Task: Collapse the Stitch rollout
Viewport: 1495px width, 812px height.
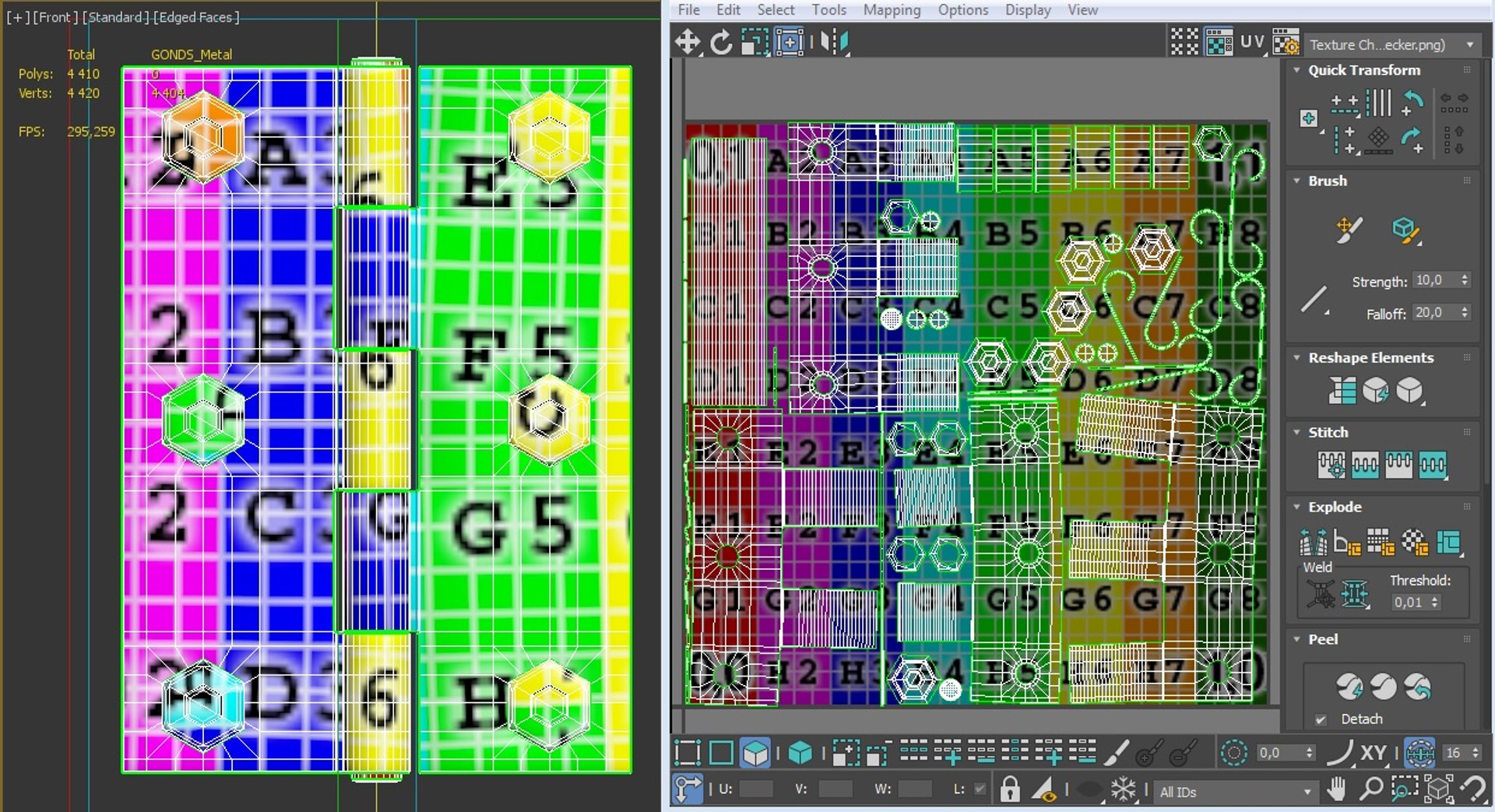Action: click(1296, 432)
